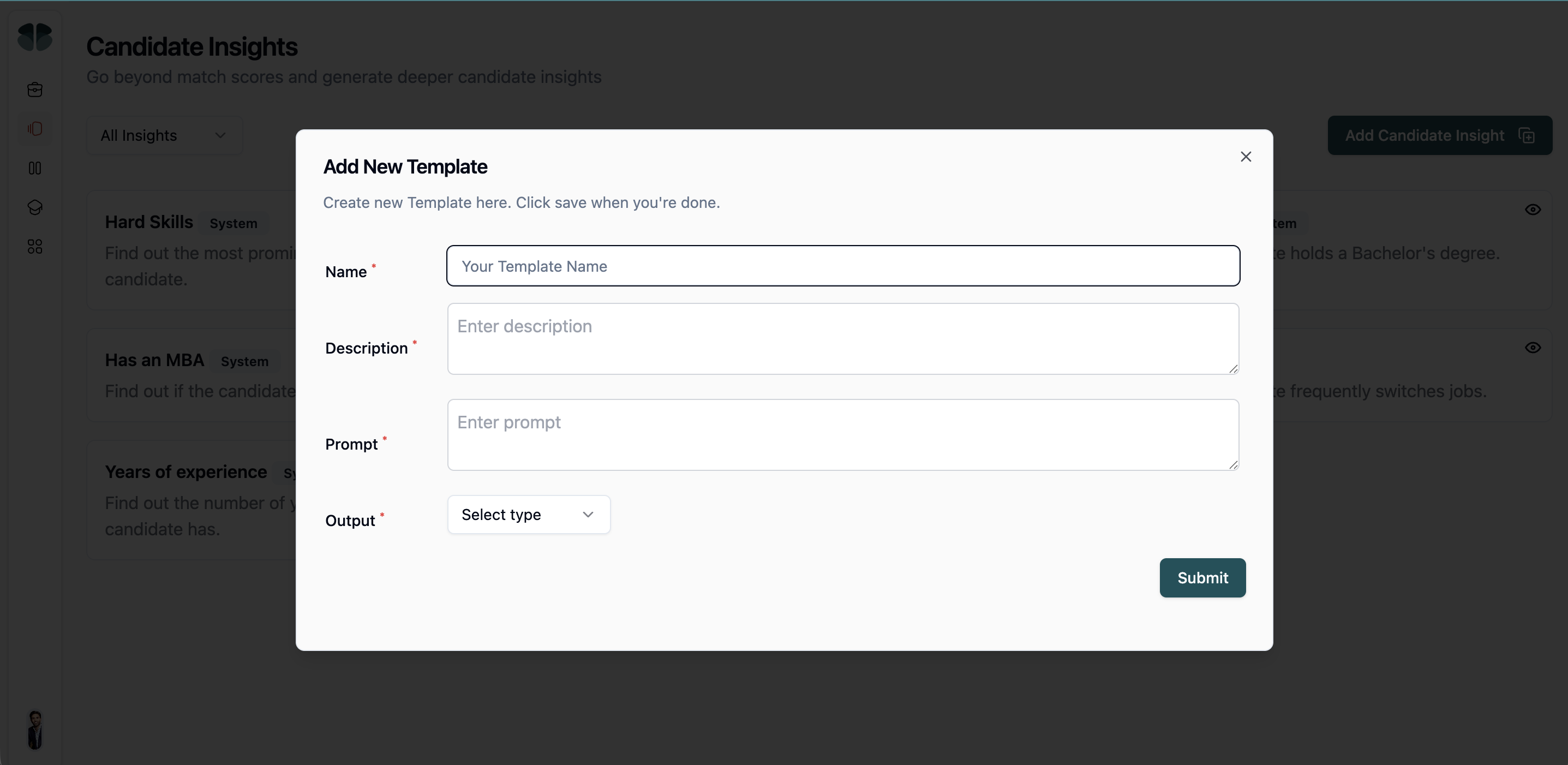The image size is (1568, 765).
Task: Click into the Enter description textarea
Action: (843, 338)
